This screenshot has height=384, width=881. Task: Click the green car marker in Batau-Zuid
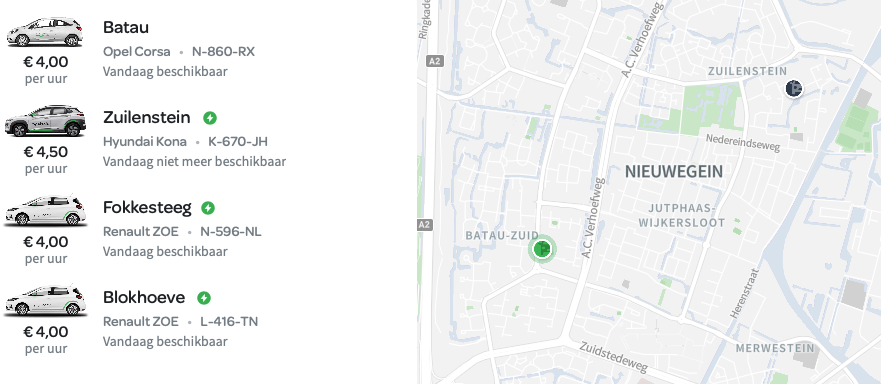coord(542,249)
